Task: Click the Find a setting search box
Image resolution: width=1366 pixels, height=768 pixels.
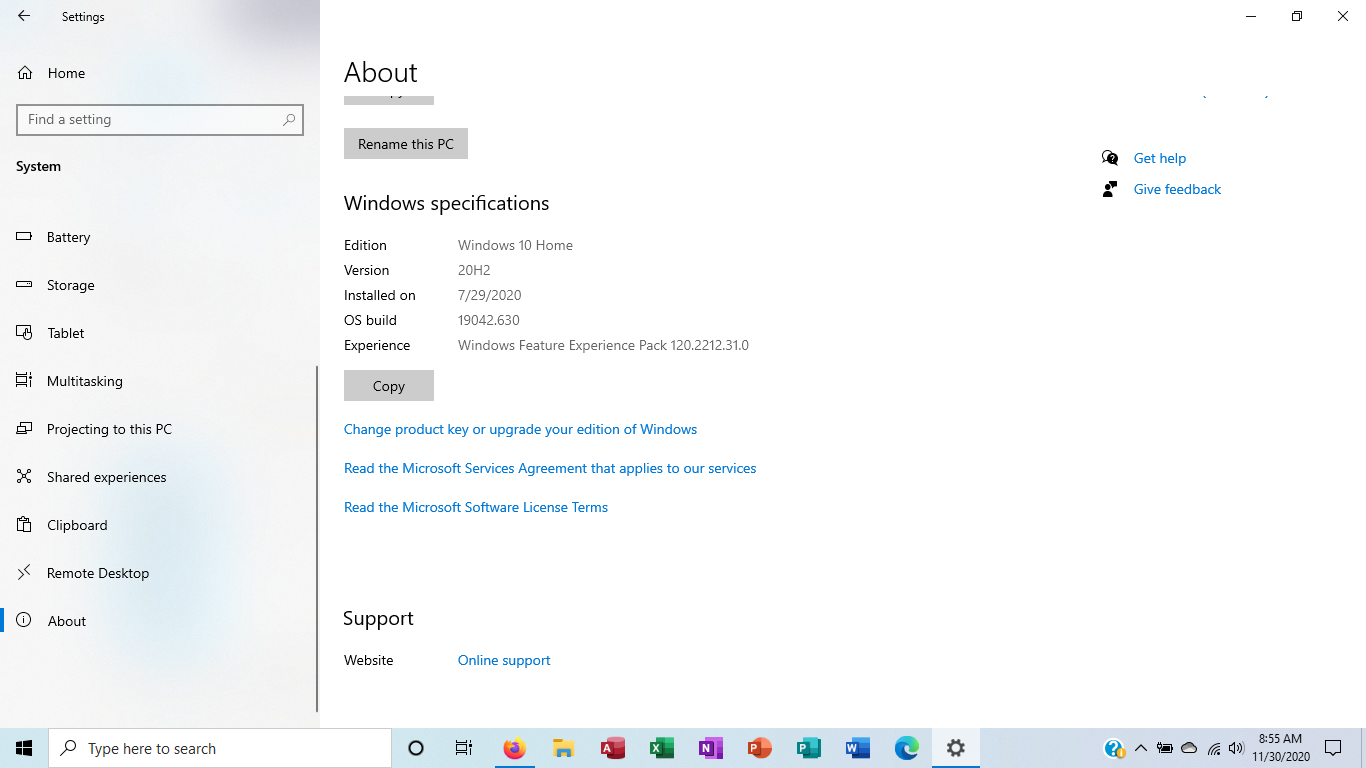Action: coord(160,119)
